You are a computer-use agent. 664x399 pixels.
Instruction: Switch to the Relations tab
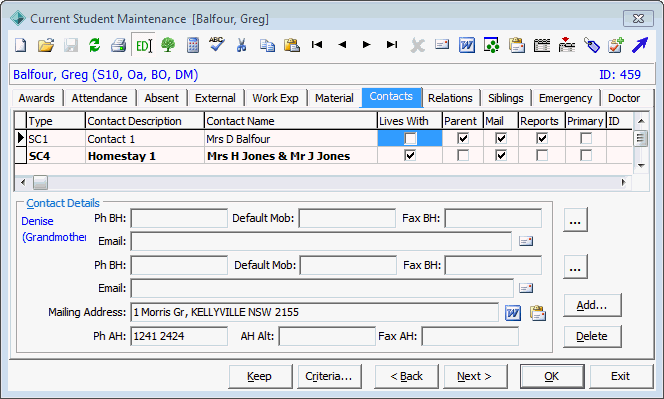[x=450, y=98]
